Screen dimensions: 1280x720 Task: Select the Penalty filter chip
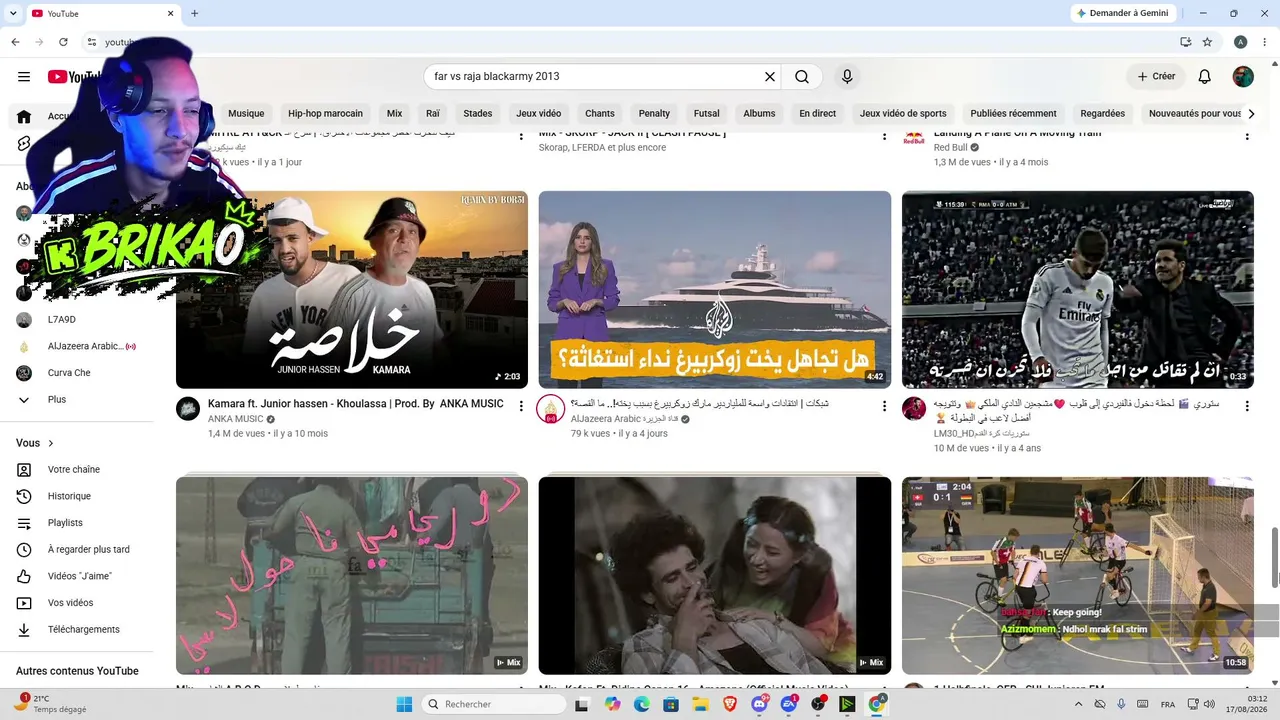pos(654,114)
